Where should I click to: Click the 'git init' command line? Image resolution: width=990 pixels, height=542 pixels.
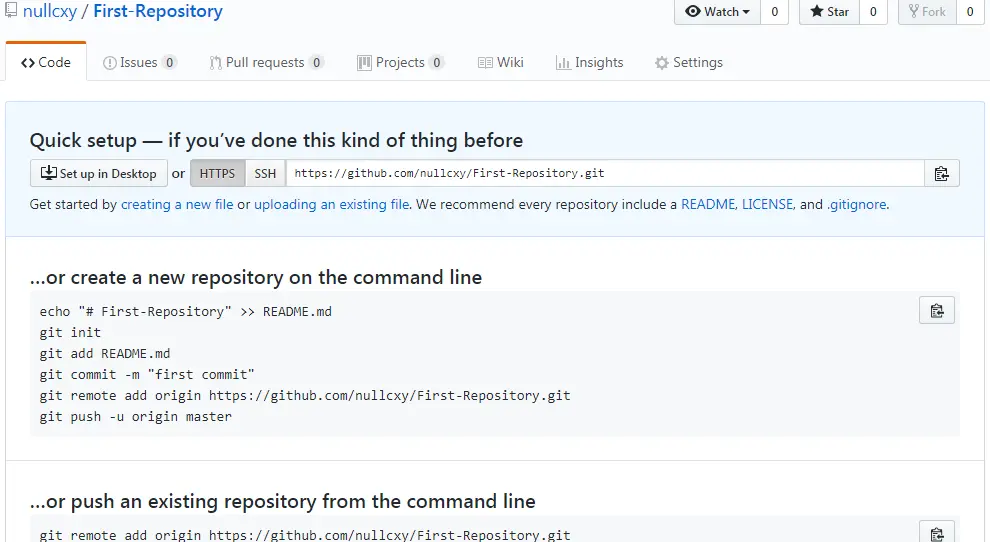tap(70, 332)
